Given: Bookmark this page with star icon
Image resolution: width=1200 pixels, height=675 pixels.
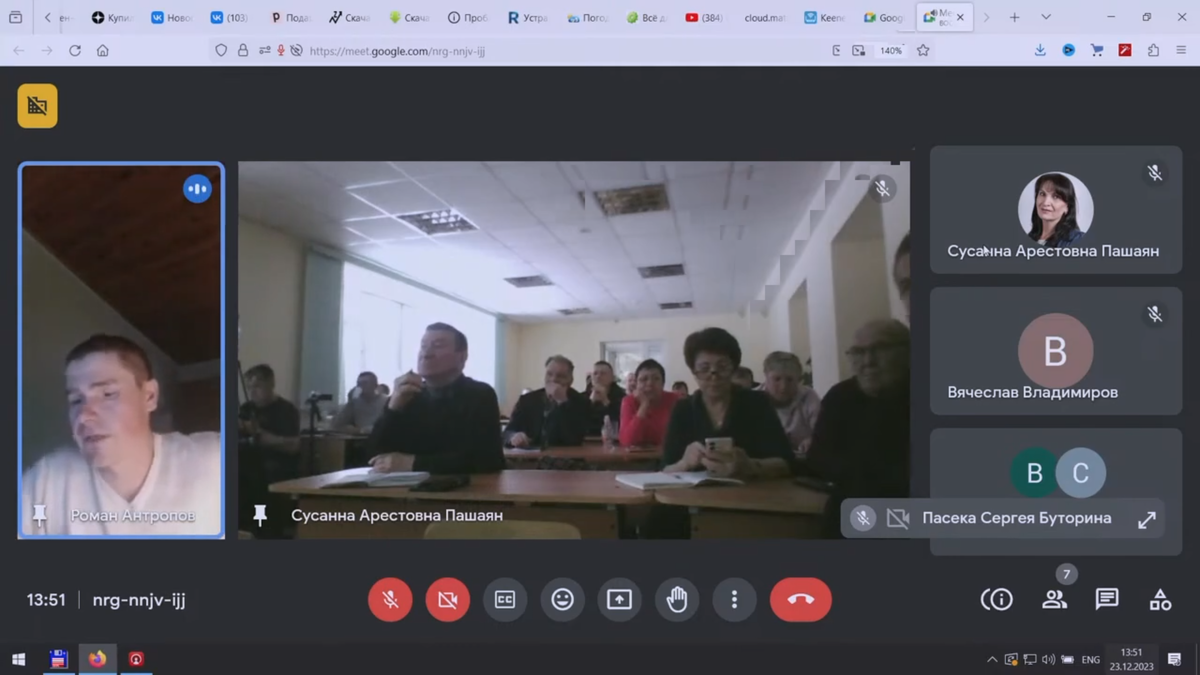Looking at the screenshot, I should click(x=923, y=51).
